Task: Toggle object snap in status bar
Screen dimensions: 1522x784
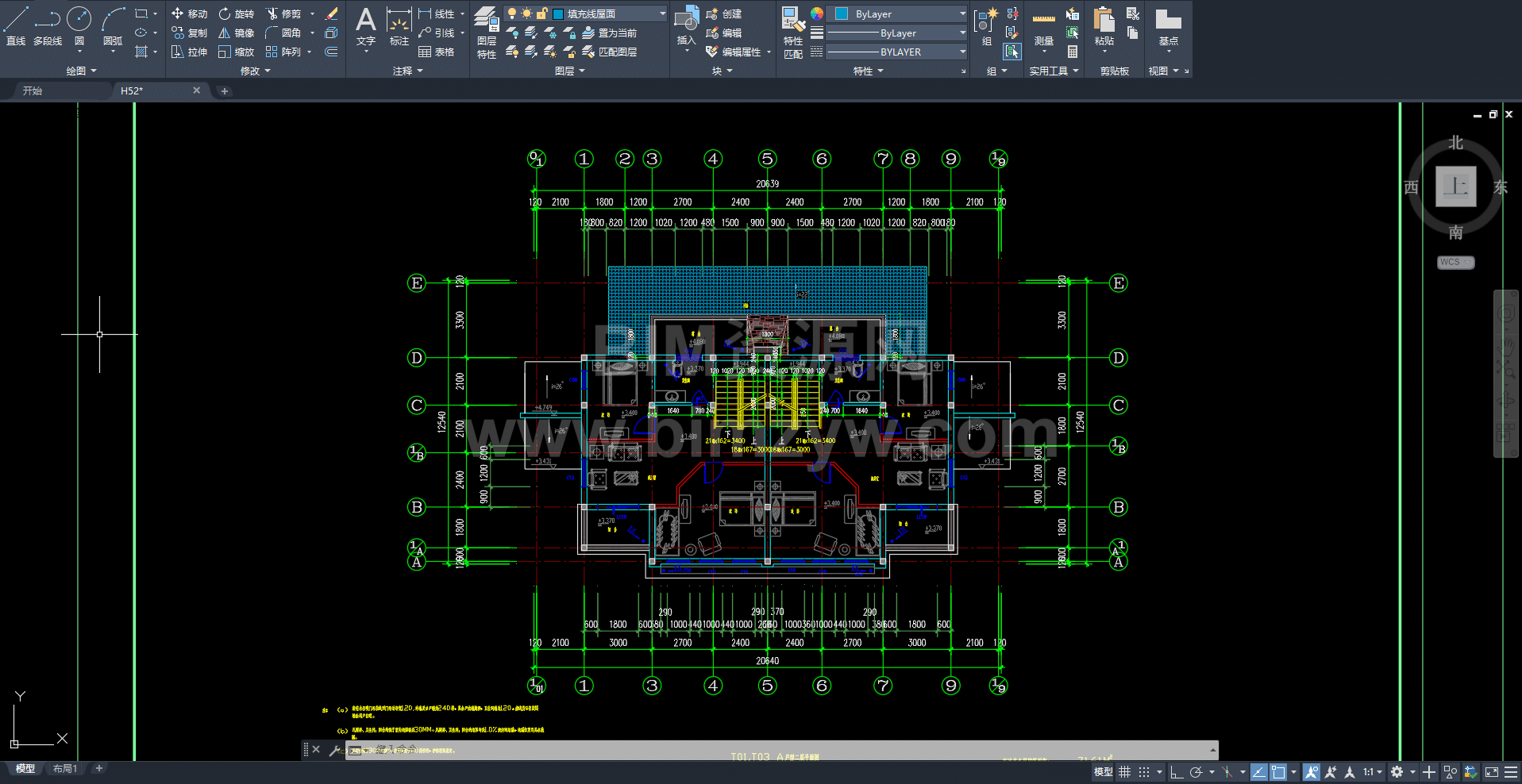Action: pyautogui.click(x=1278, y=772)
